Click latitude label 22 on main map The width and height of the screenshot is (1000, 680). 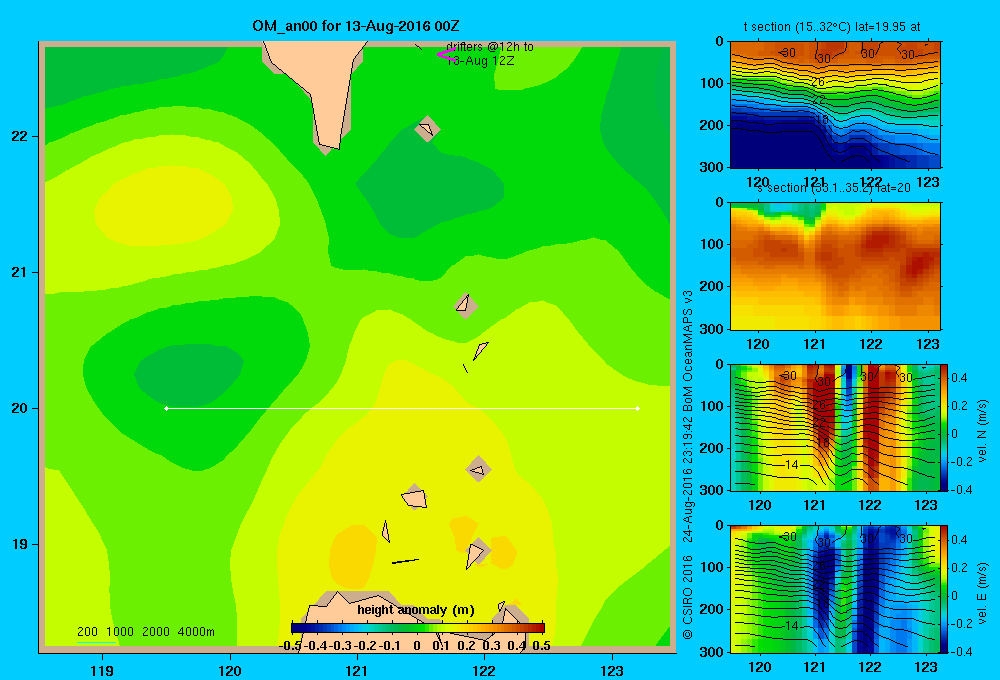20,136
